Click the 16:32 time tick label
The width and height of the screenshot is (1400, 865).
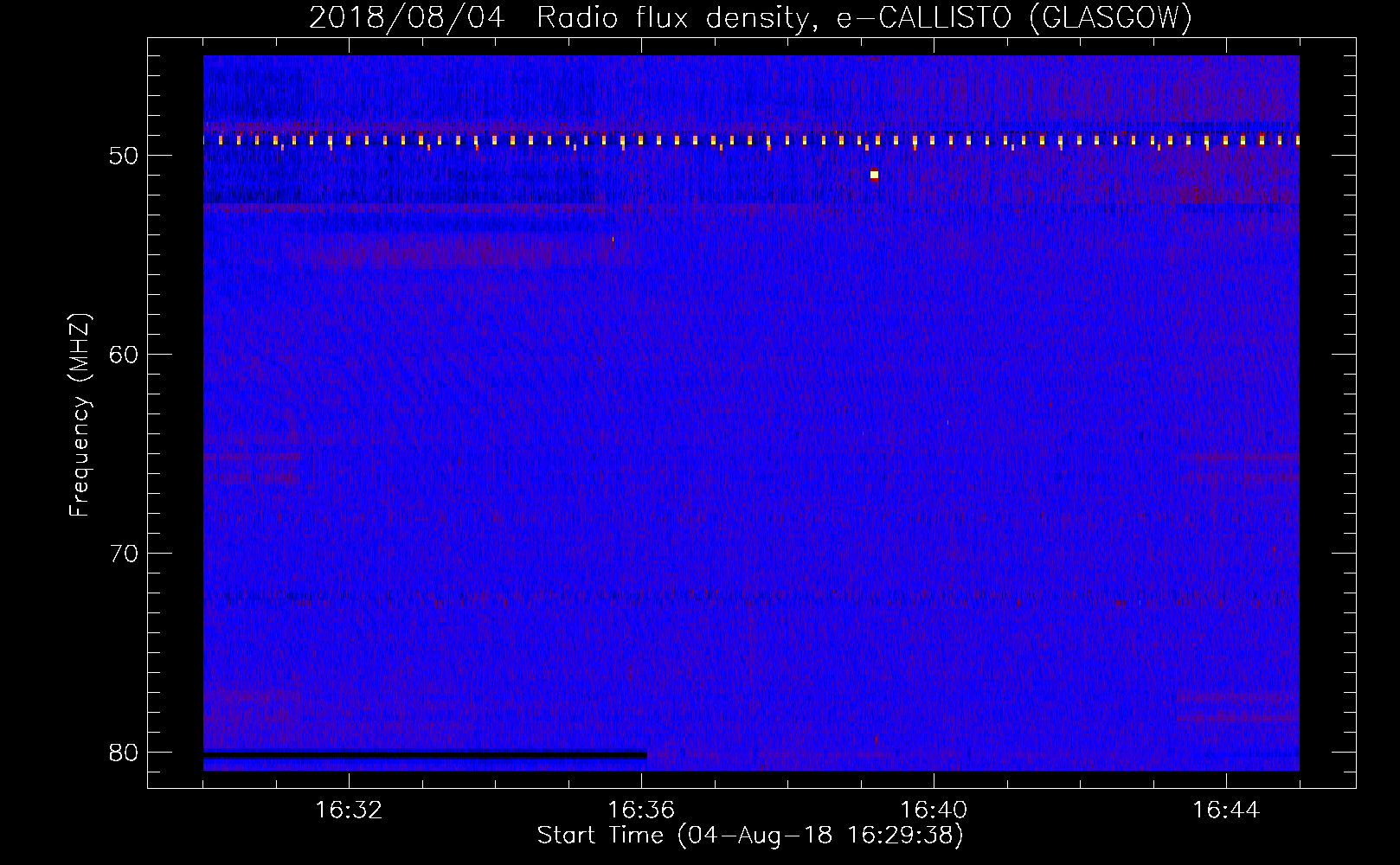pyautogui.click(x=349, y=811)
